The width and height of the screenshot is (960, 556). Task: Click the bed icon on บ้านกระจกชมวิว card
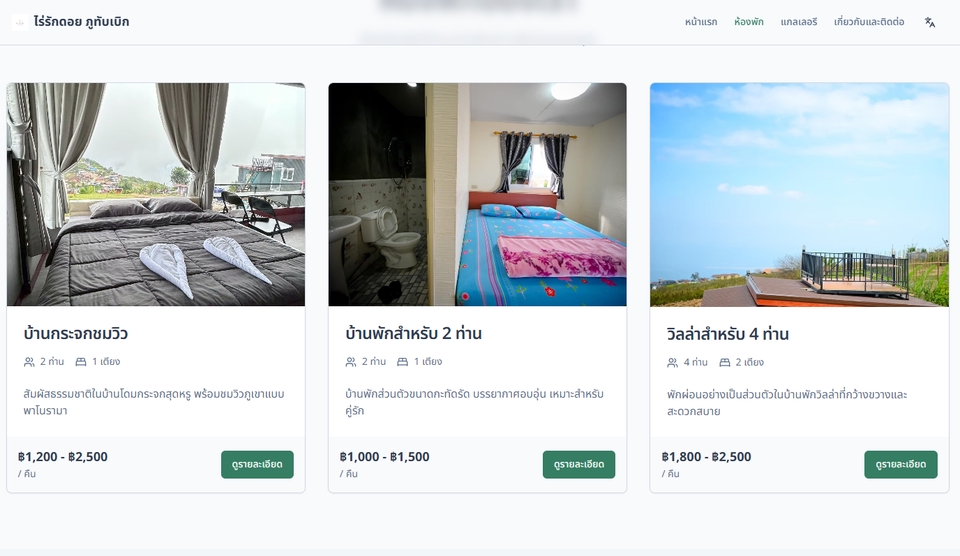point(81,362)
